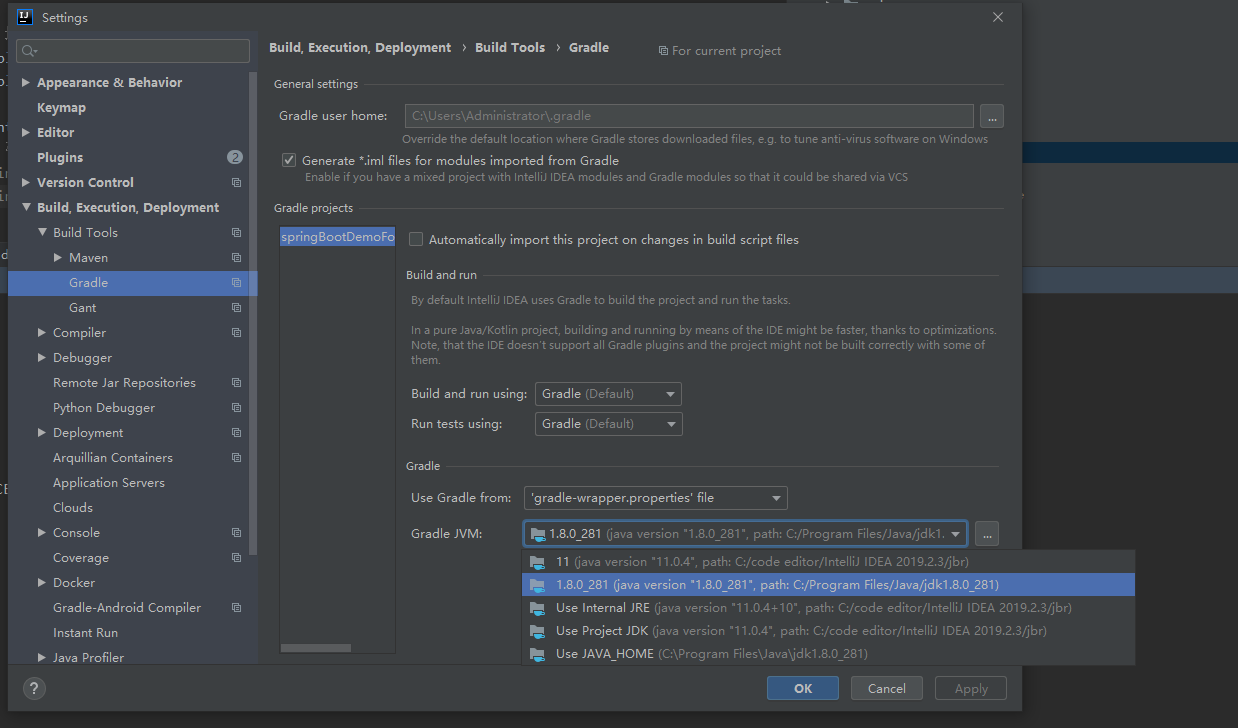
Task: Open the Use Gradle from dropdown
Action: 655,498
